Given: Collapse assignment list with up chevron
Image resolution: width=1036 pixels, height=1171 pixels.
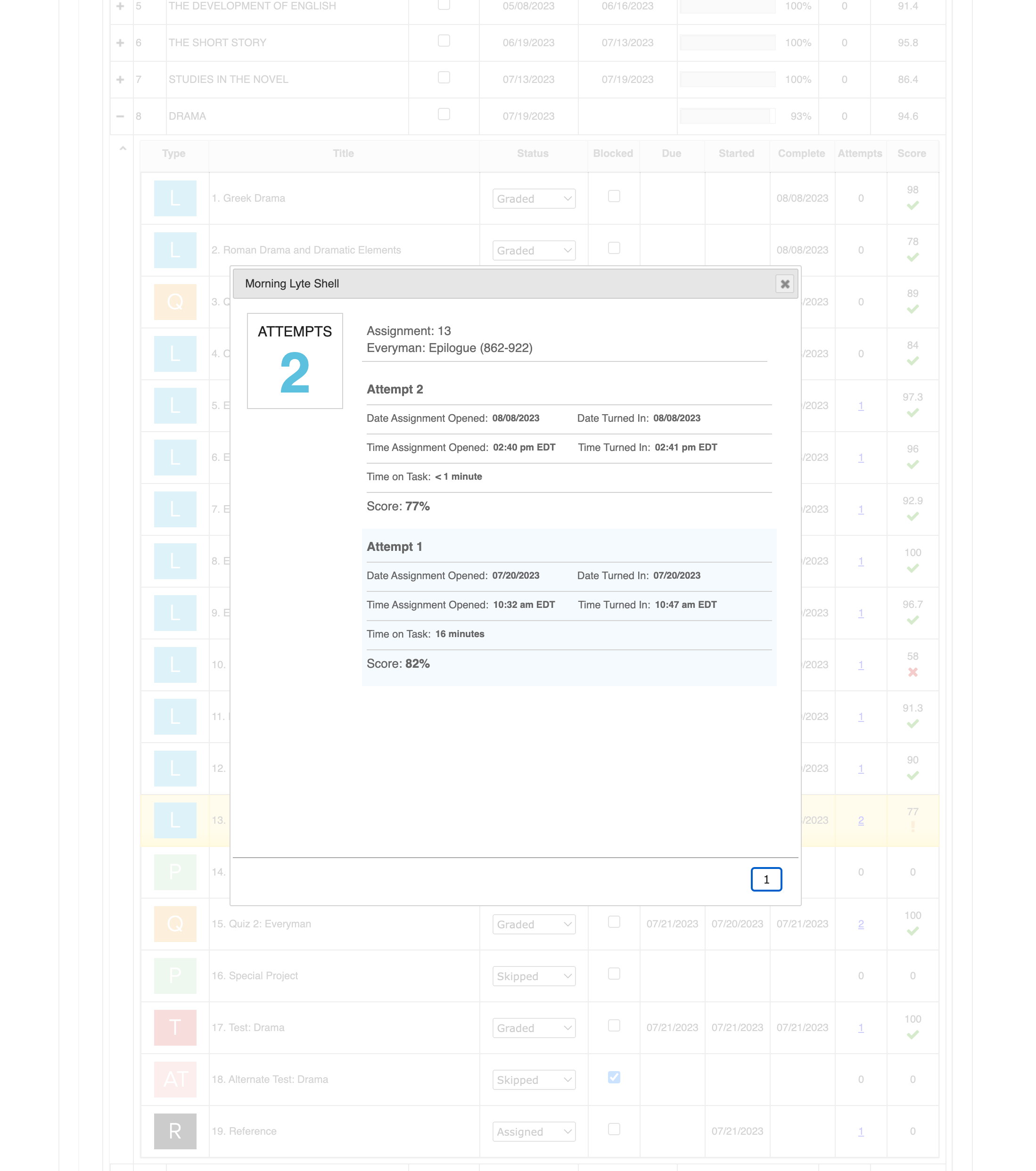Looking at the screenshot, I should coord(123,148).
